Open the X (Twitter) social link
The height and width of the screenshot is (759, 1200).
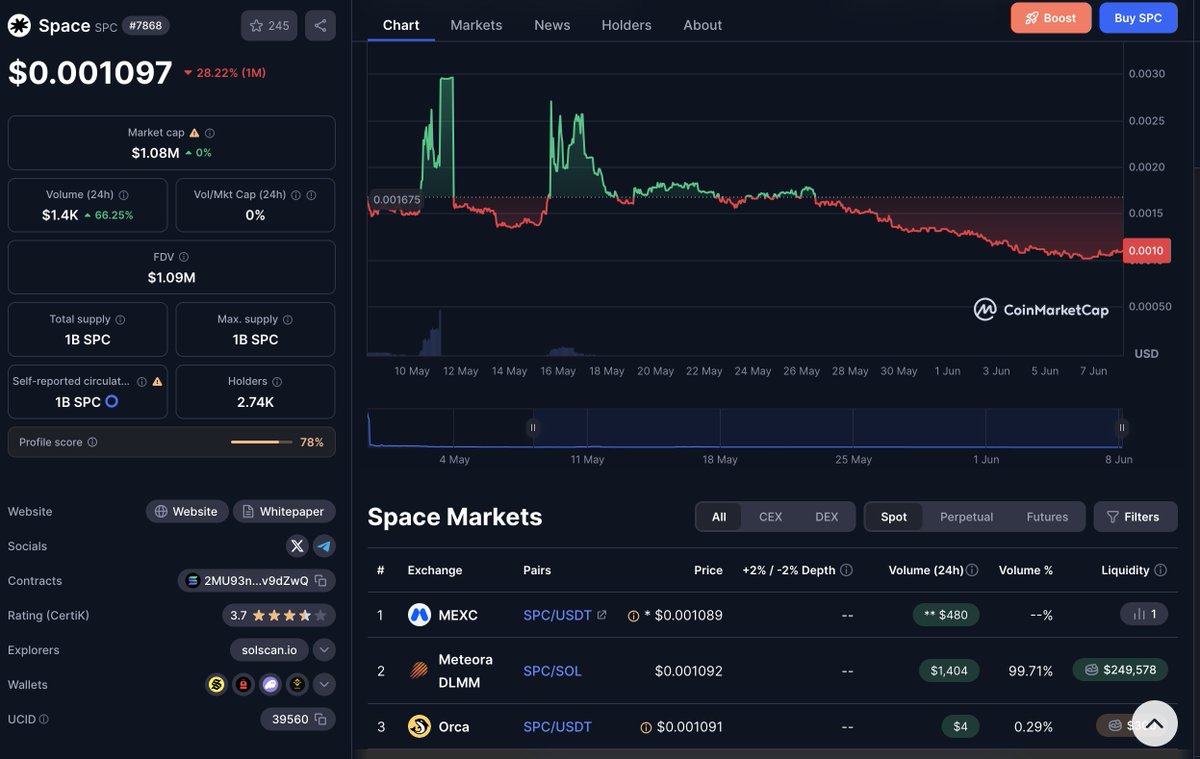297,546
